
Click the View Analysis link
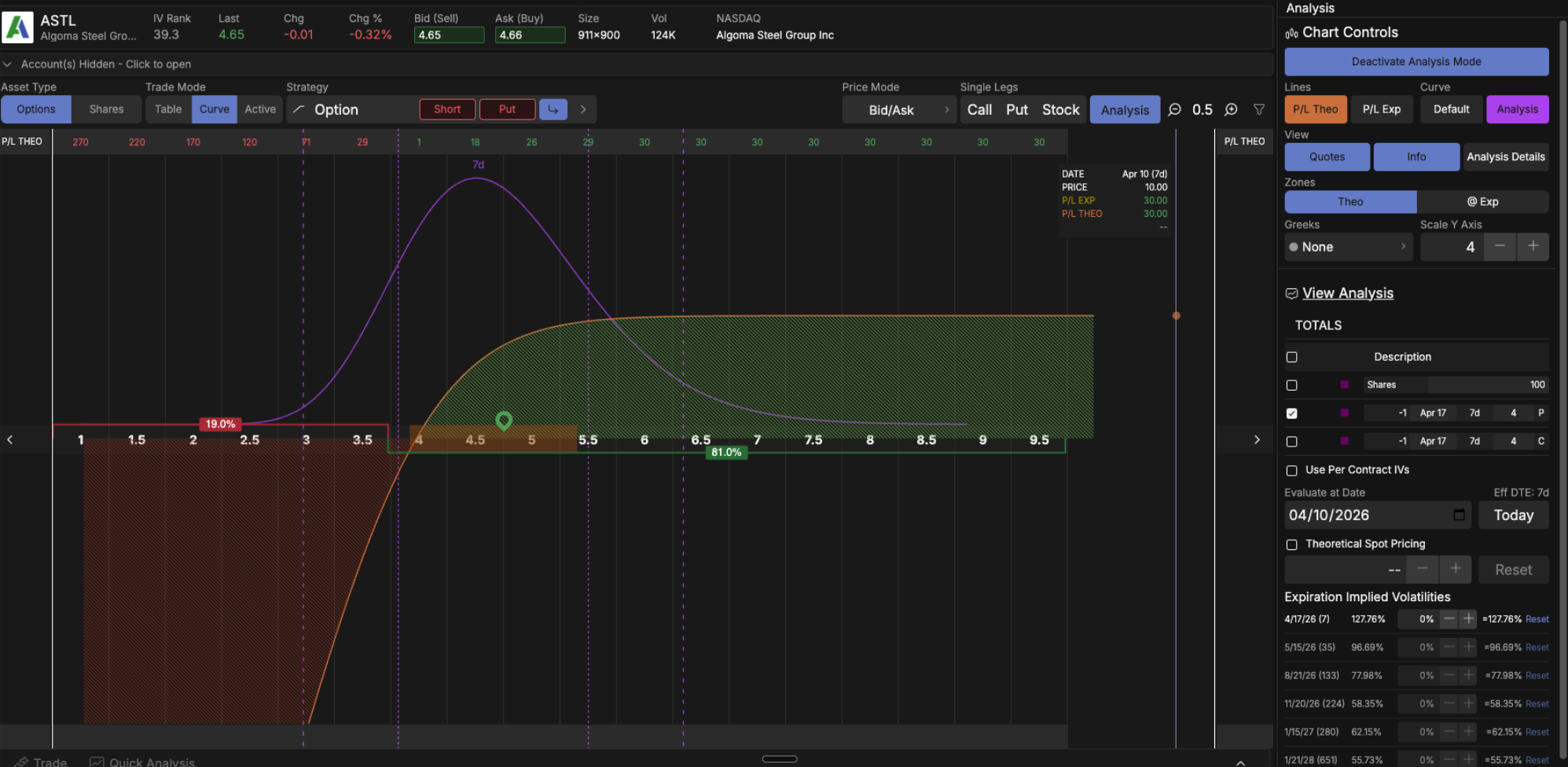1347,292
